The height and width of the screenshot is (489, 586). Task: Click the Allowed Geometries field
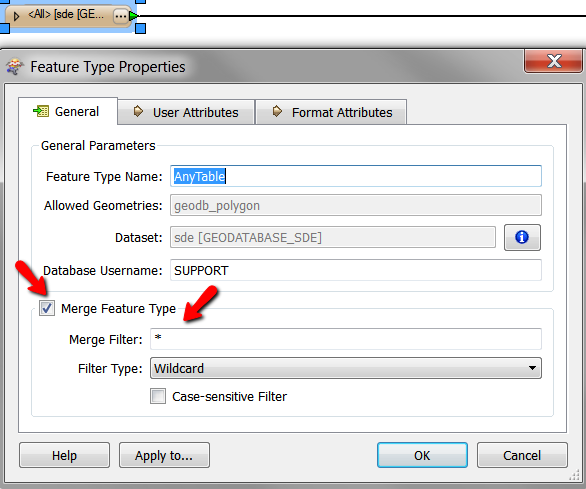pos(356,205)
